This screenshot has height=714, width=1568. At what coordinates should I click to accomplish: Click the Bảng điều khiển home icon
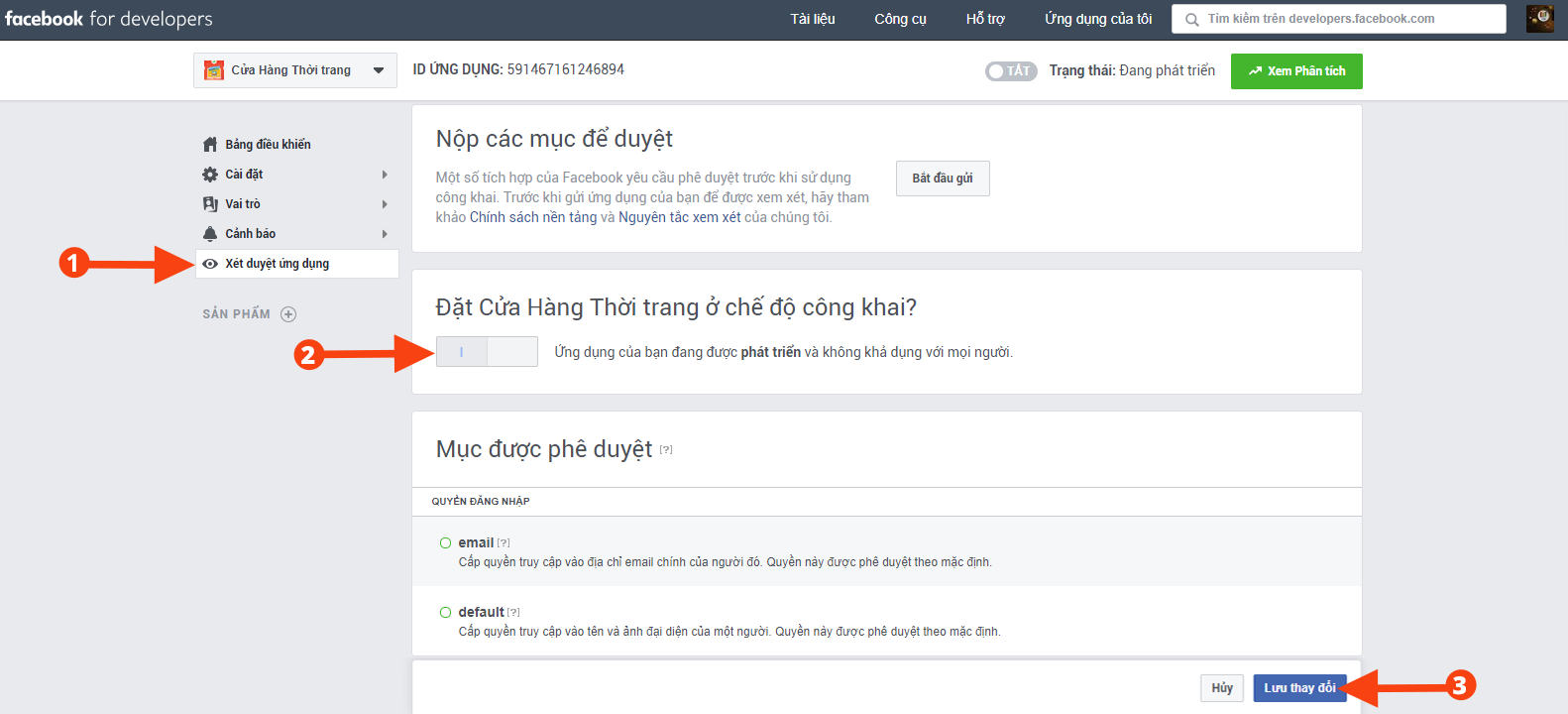pos(210,145)
